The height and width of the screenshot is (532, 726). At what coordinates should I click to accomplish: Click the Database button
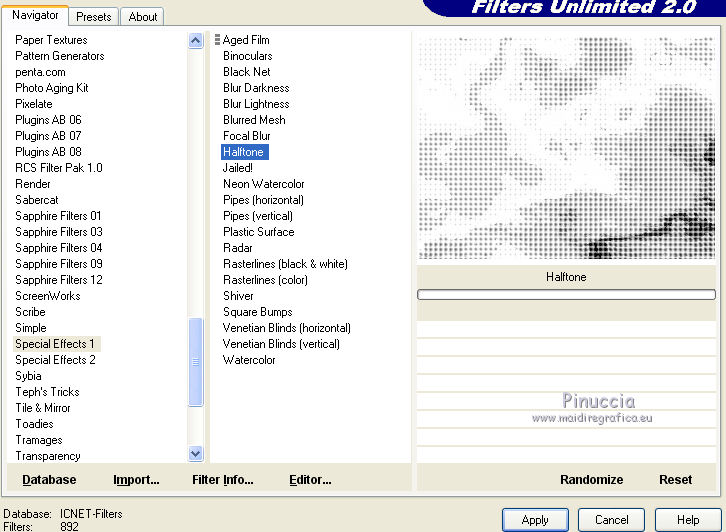point(49,480)
